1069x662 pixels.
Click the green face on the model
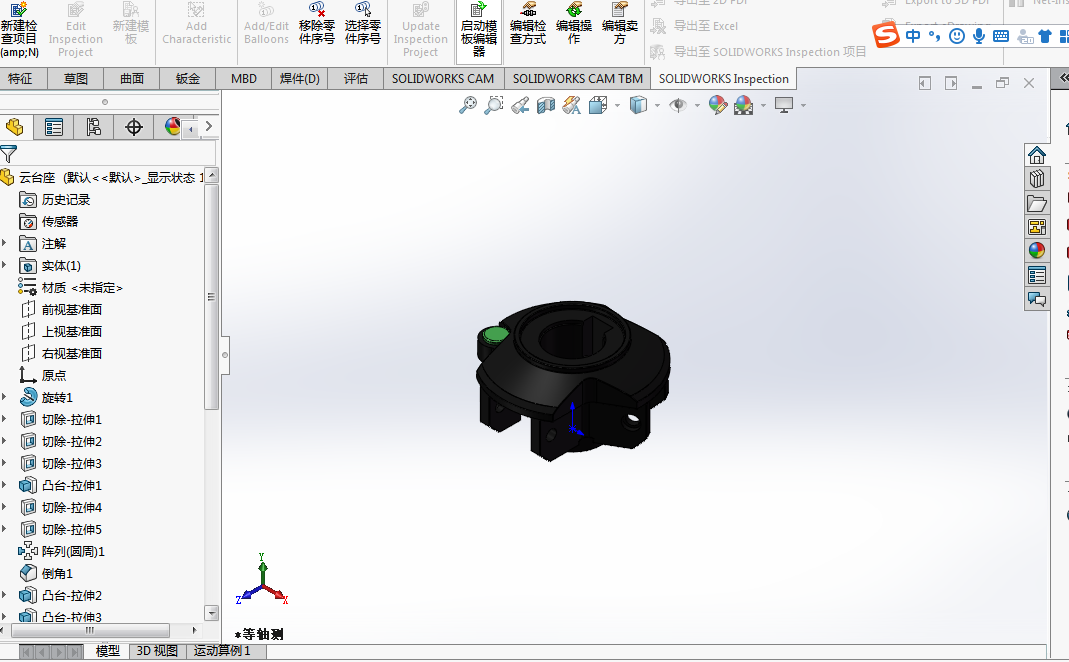[x=495, y=334]
